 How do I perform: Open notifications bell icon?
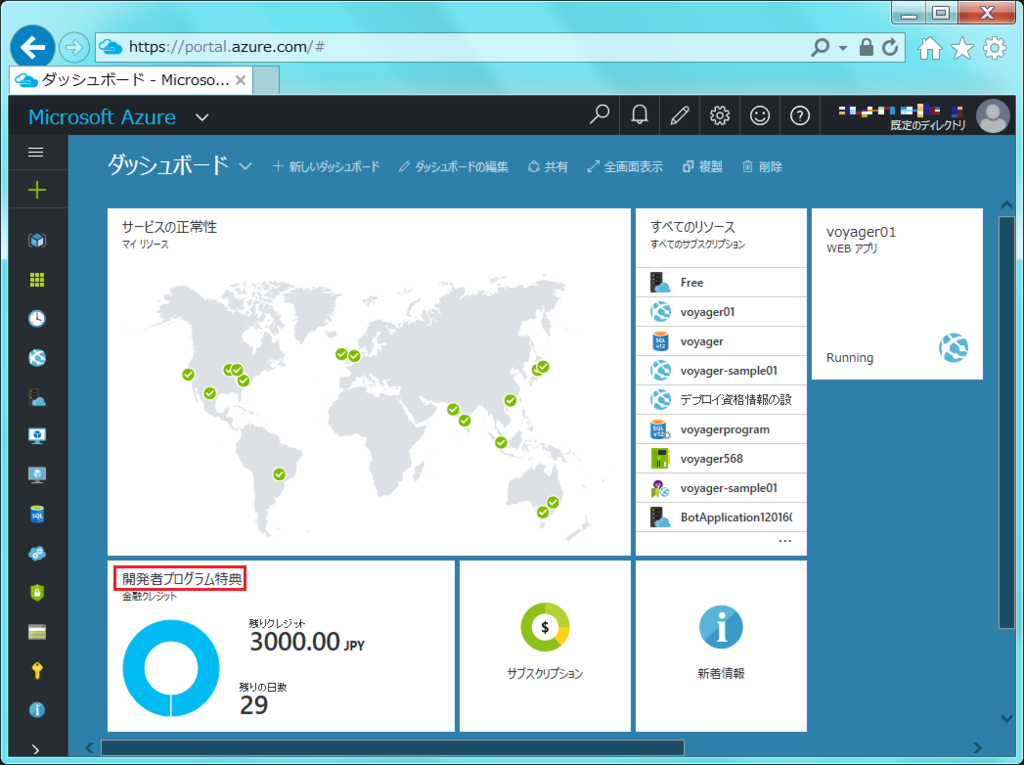click(639, 116)
